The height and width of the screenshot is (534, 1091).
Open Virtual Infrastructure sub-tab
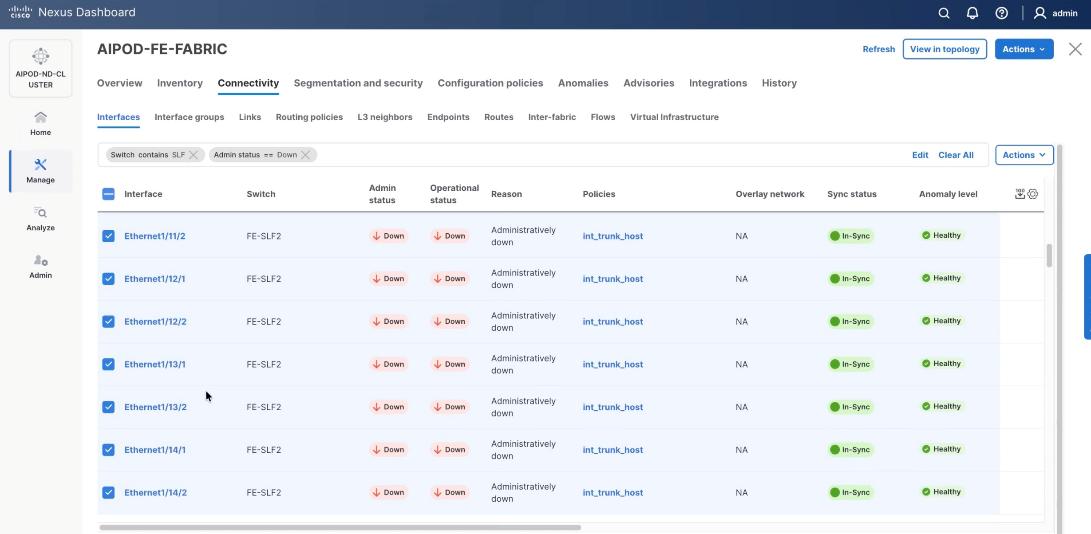674,117
